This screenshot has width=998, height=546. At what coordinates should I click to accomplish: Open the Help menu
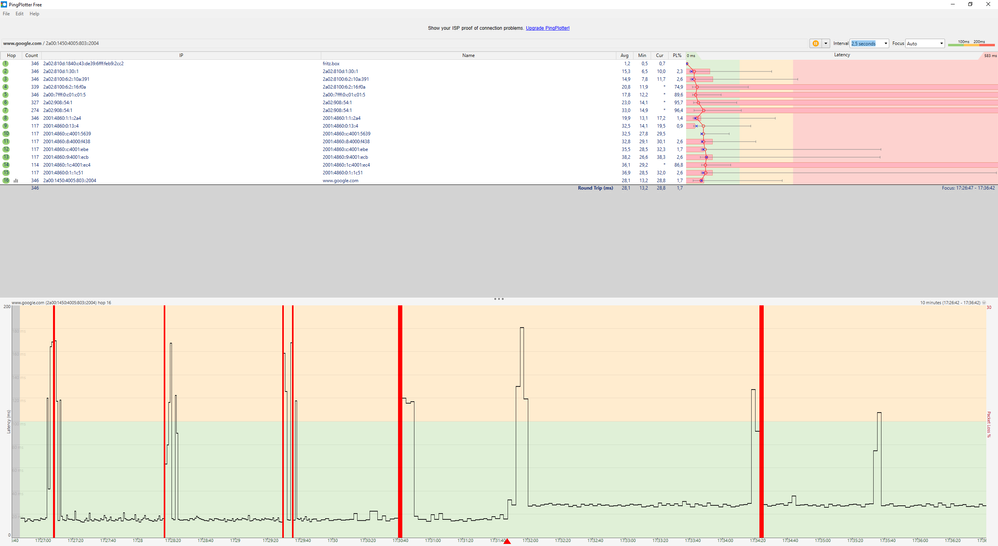34,13
